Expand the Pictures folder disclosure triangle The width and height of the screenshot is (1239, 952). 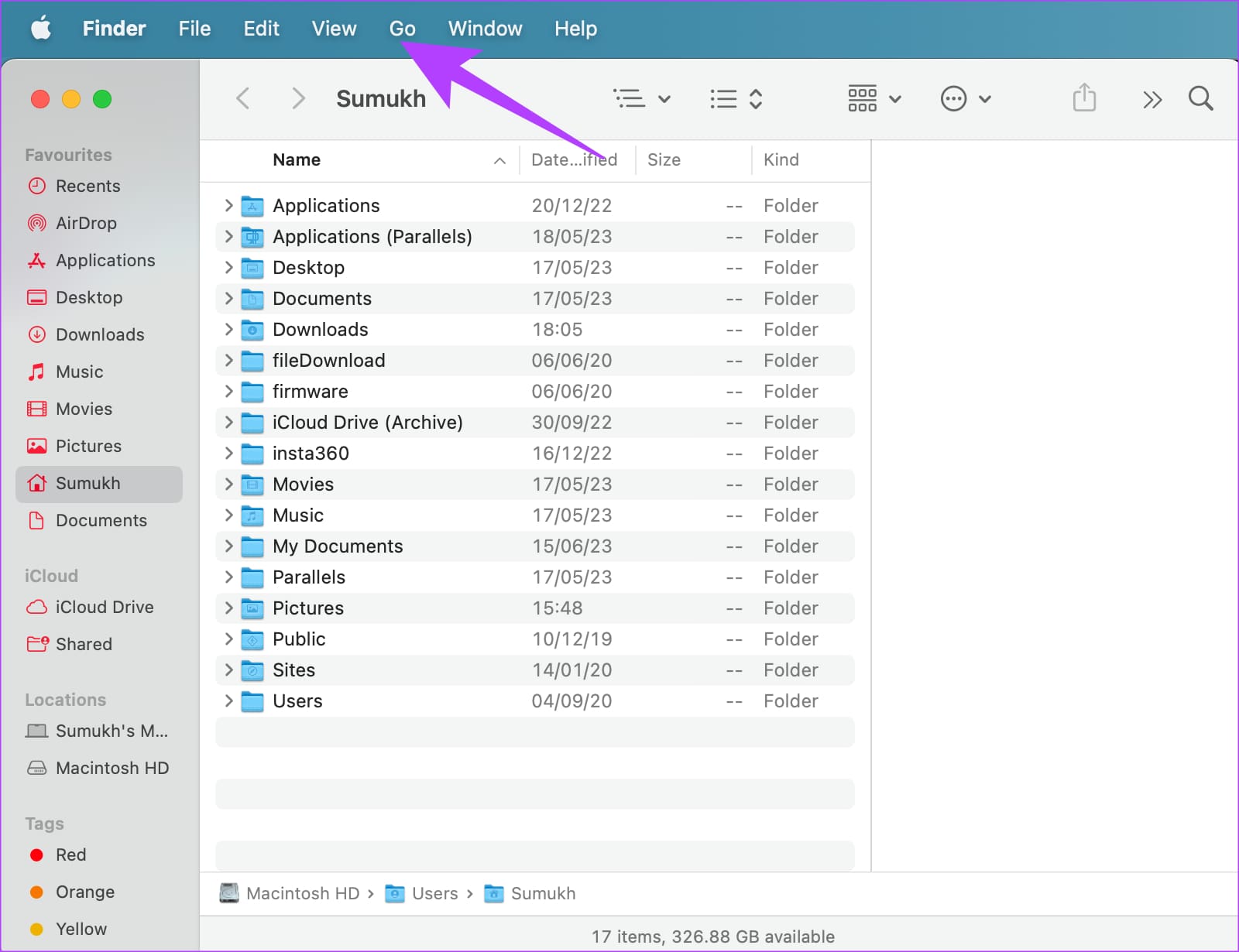point(228,608)
